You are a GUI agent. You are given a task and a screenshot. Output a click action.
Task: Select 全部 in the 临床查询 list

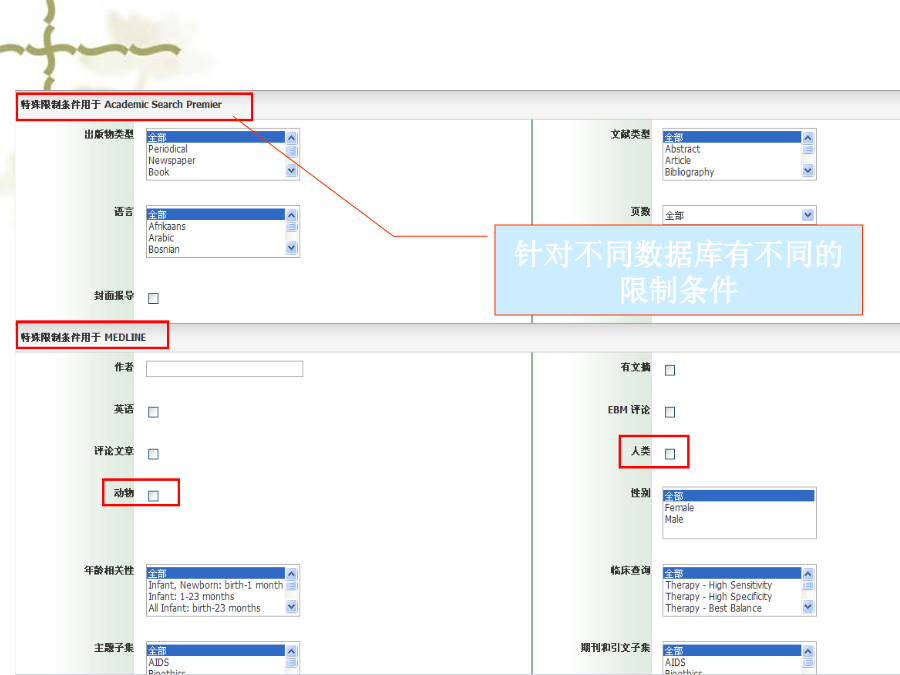tap(732, 573)
